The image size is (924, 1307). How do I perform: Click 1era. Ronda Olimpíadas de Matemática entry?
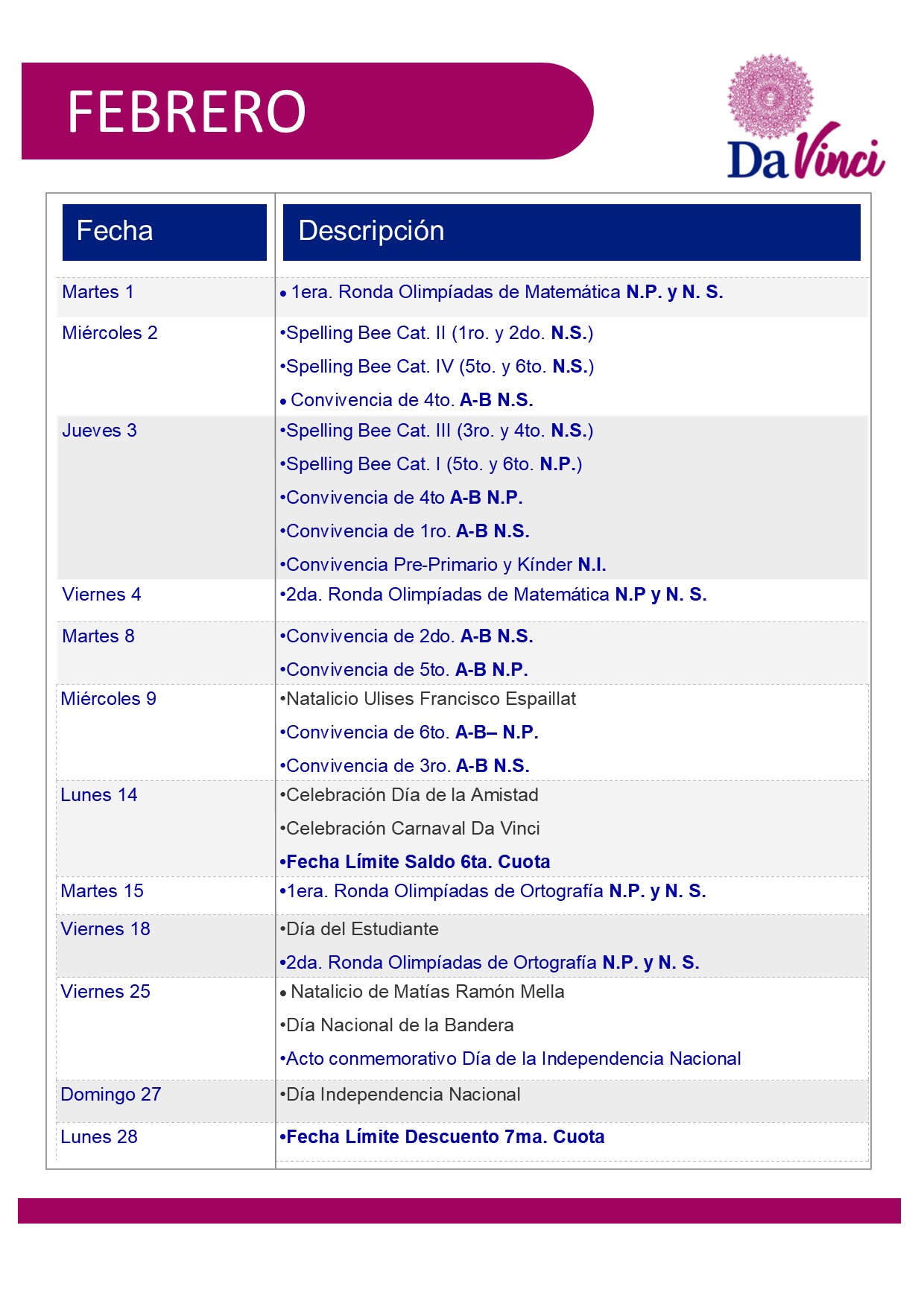501,292
